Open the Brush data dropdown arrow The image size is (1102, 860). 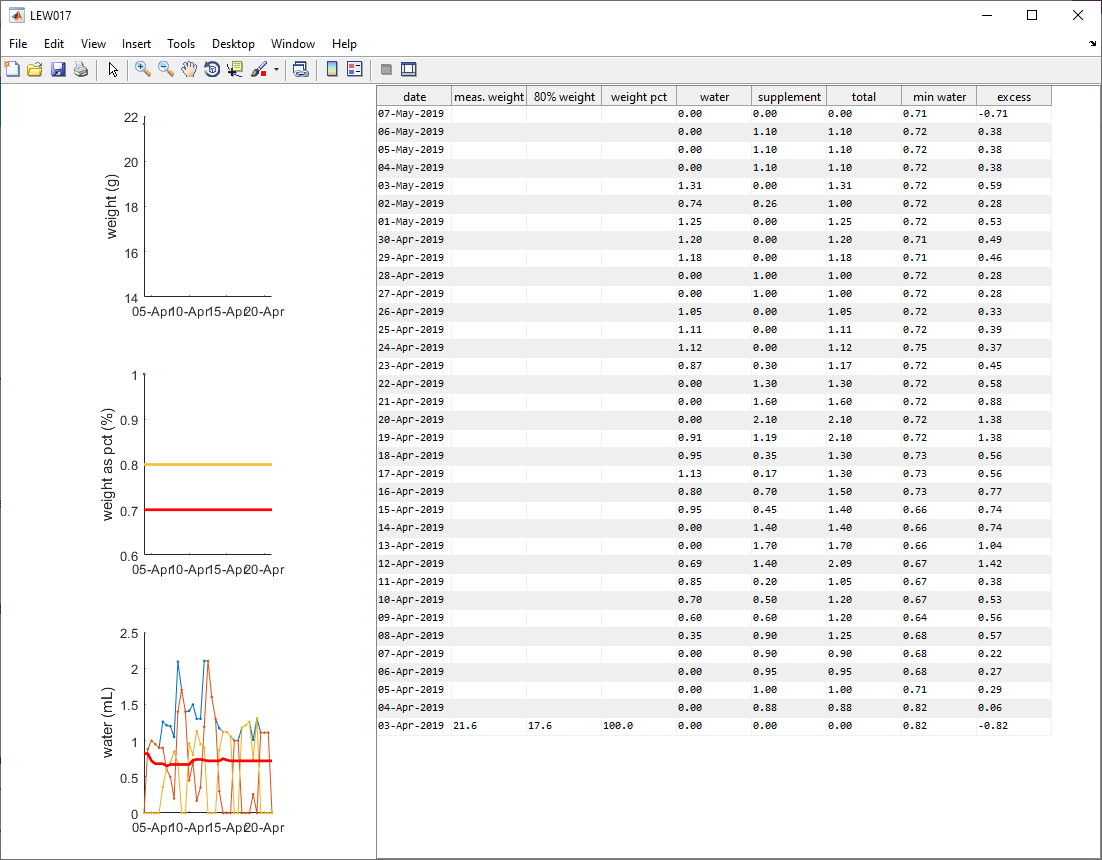click(x=277, y=69)
